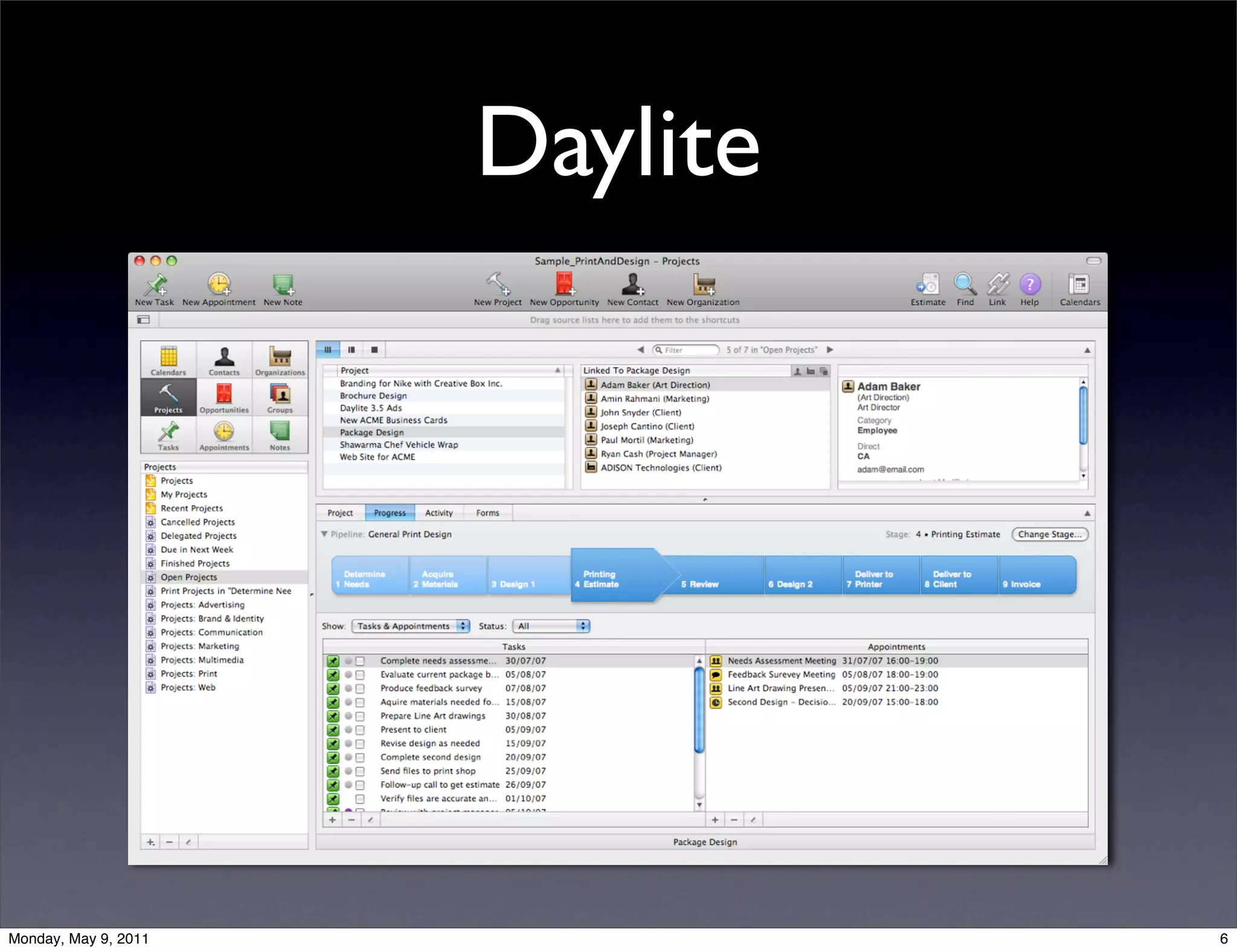Select Calendars in the sidebar icon grid
The width and height of the screenshot is (1237, 952).
[x=169, y=360]
